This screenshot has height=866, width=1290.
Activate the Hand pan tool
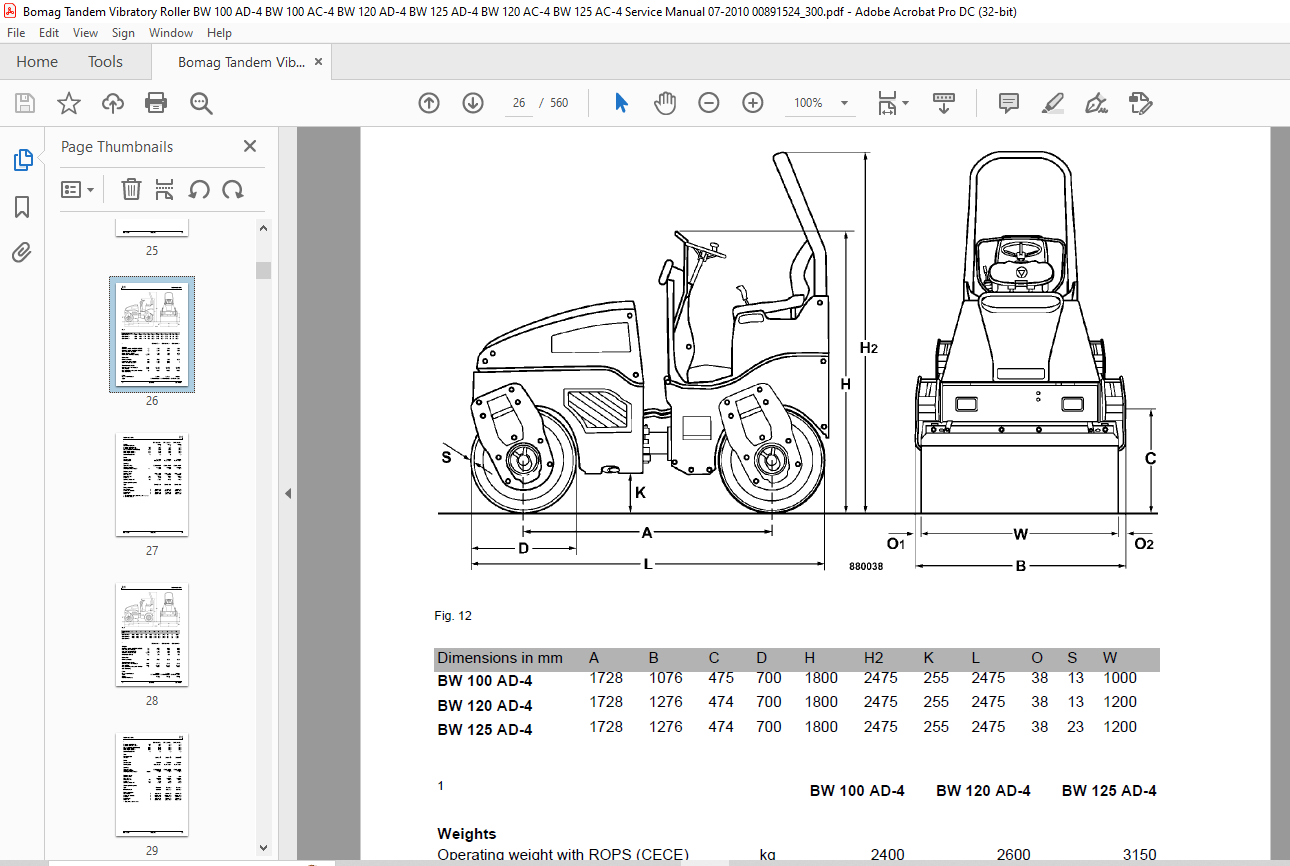665,103
